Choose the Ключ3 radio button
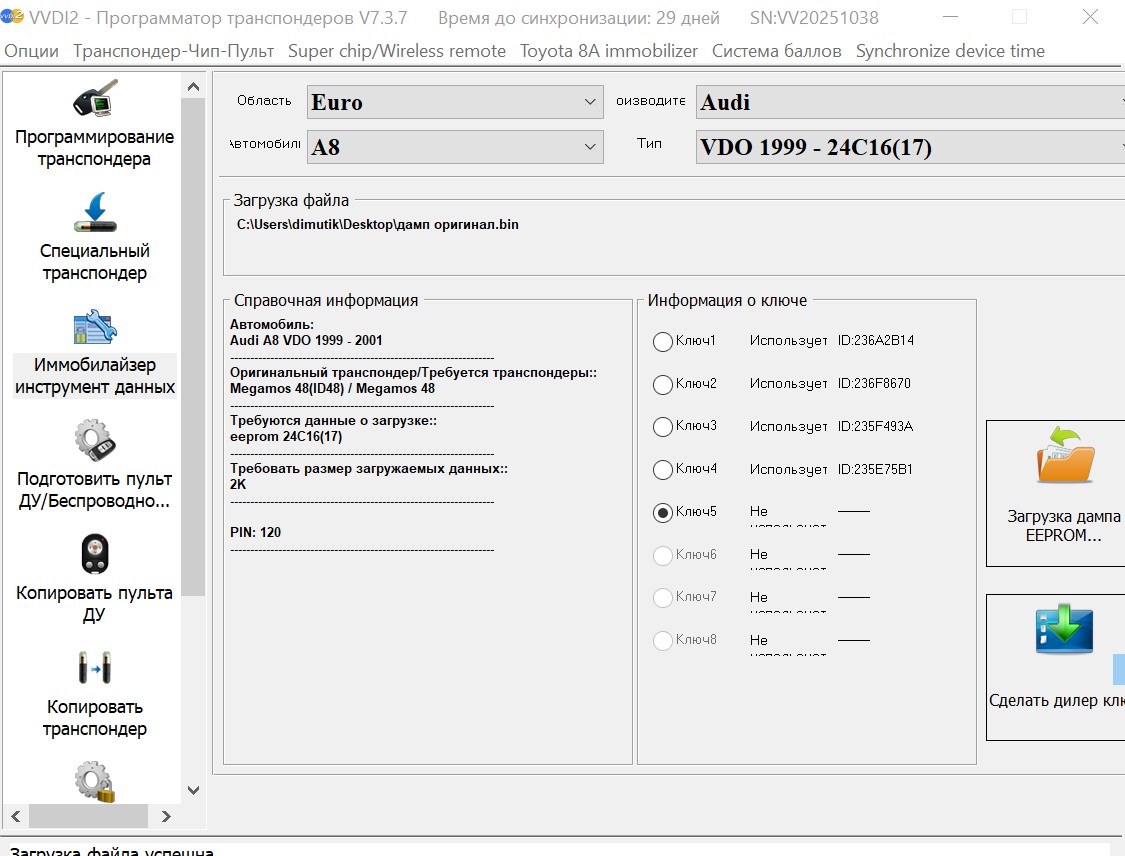This screenshot has width=1125, height=856. click(662, 427)
